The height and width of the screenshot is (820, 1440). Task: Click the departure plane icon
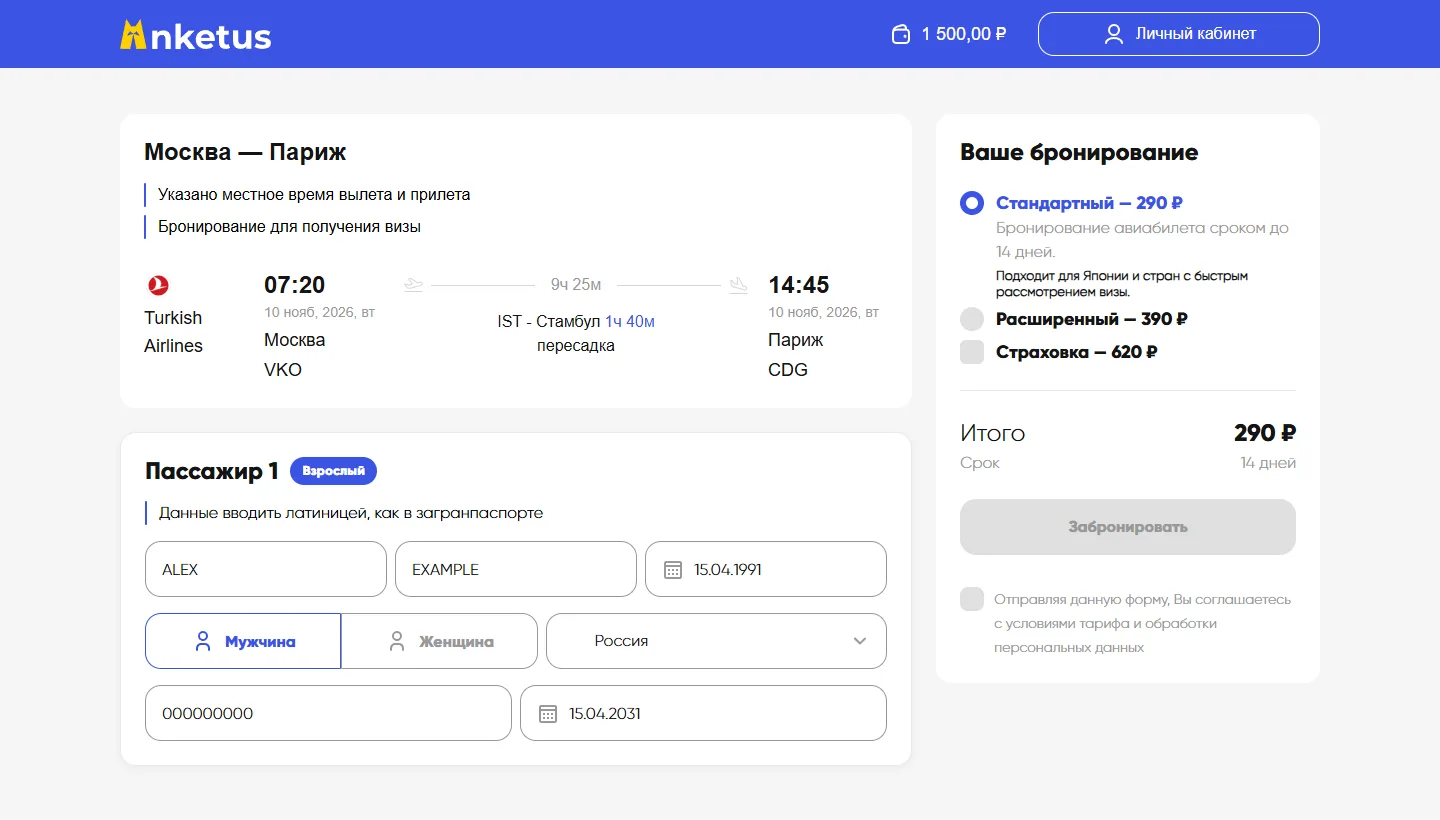[414, 285]
